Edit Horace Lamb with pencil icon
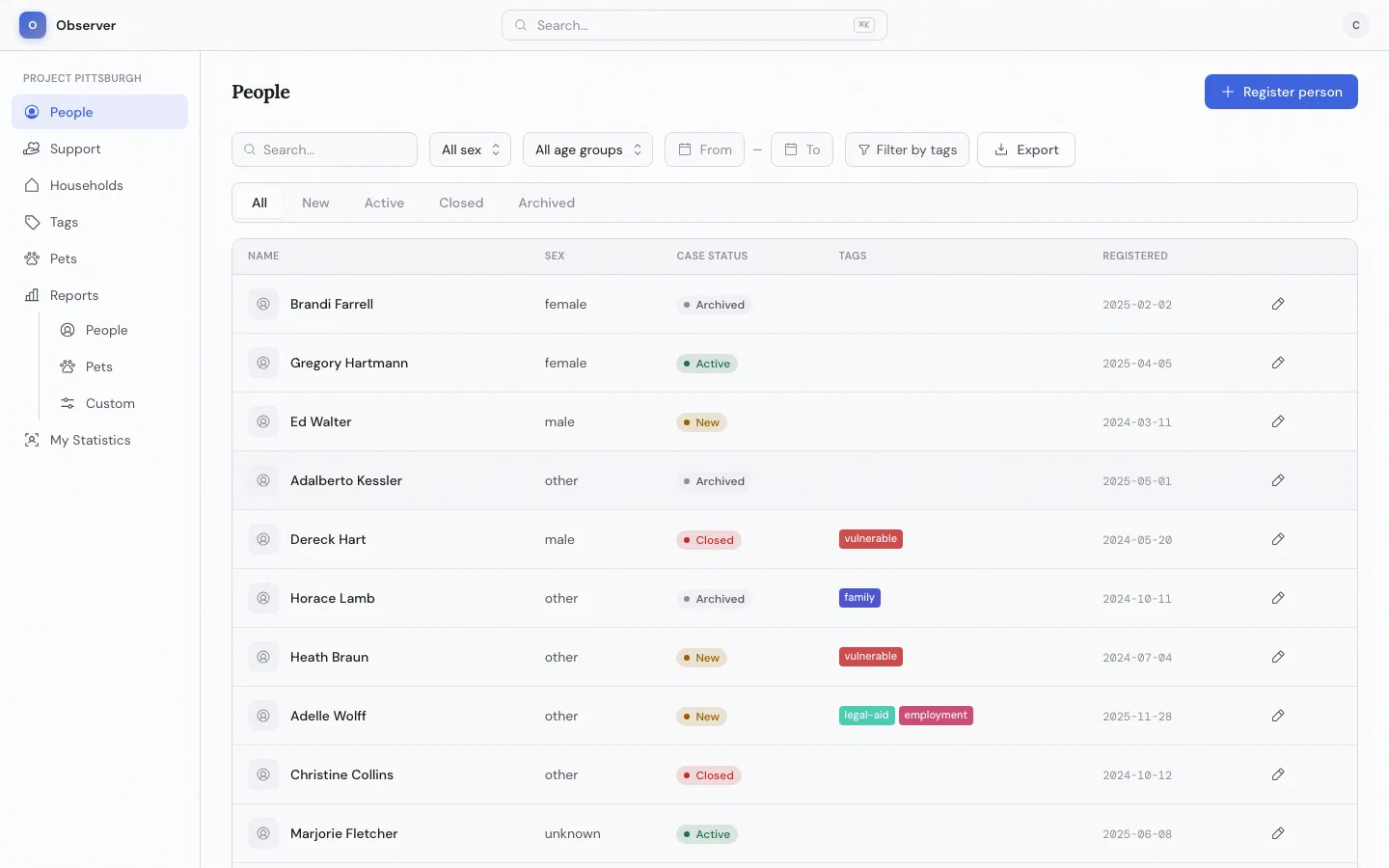 (x=1278, y=598)
